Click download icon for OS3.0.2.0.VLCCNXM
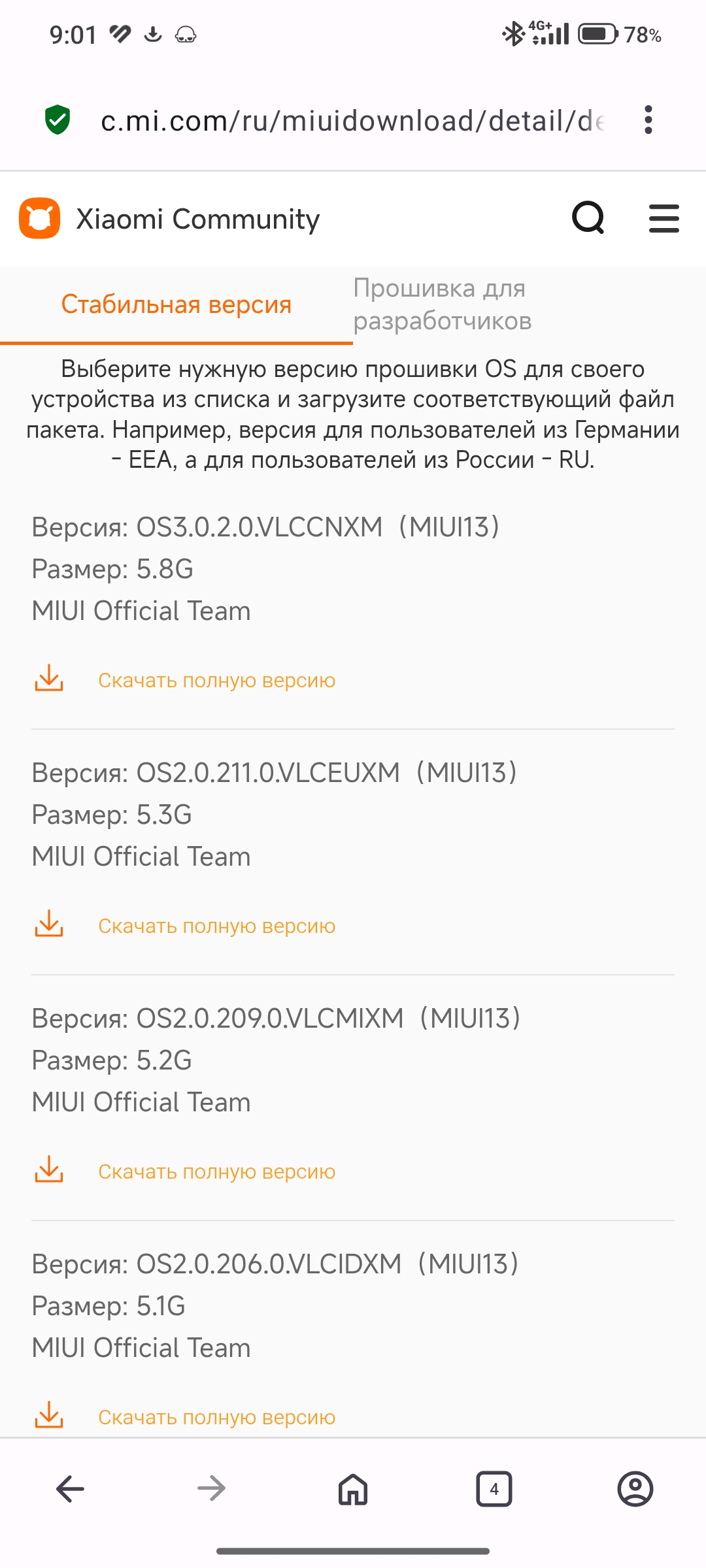 (x=49, y=679)
